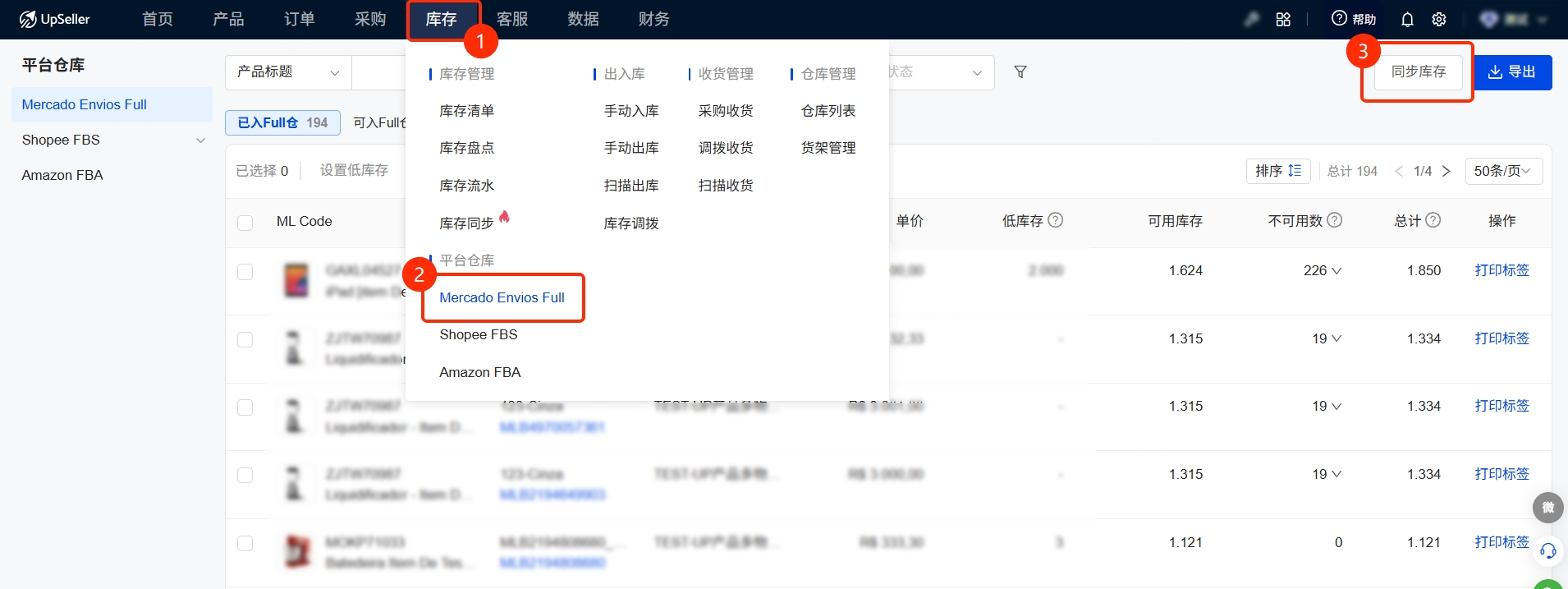The image size is (1568, 589).
Task: Click the 同步库存 button
Action: (1419, 72)
